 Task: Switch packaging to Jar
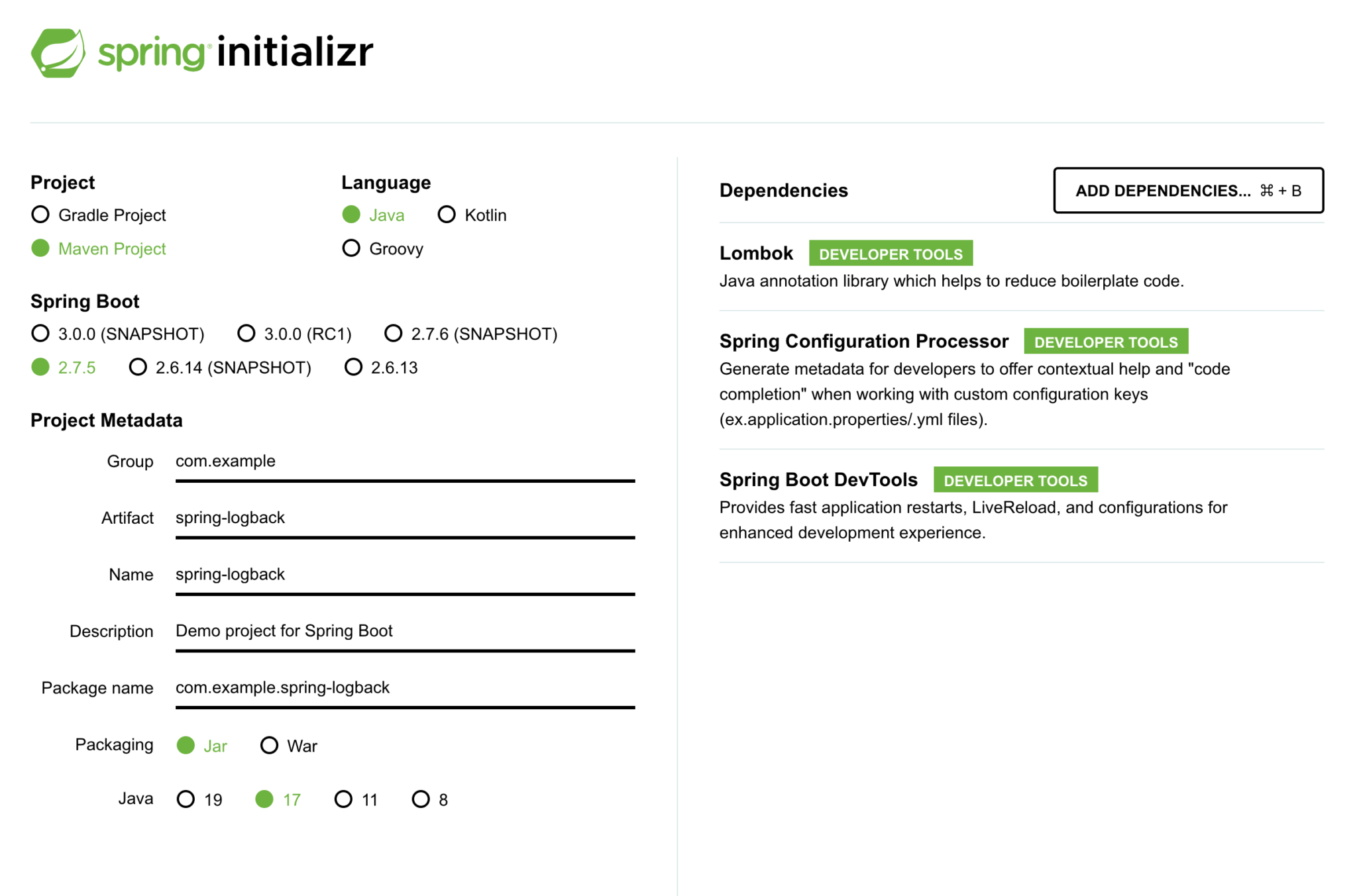pos(186,745)
